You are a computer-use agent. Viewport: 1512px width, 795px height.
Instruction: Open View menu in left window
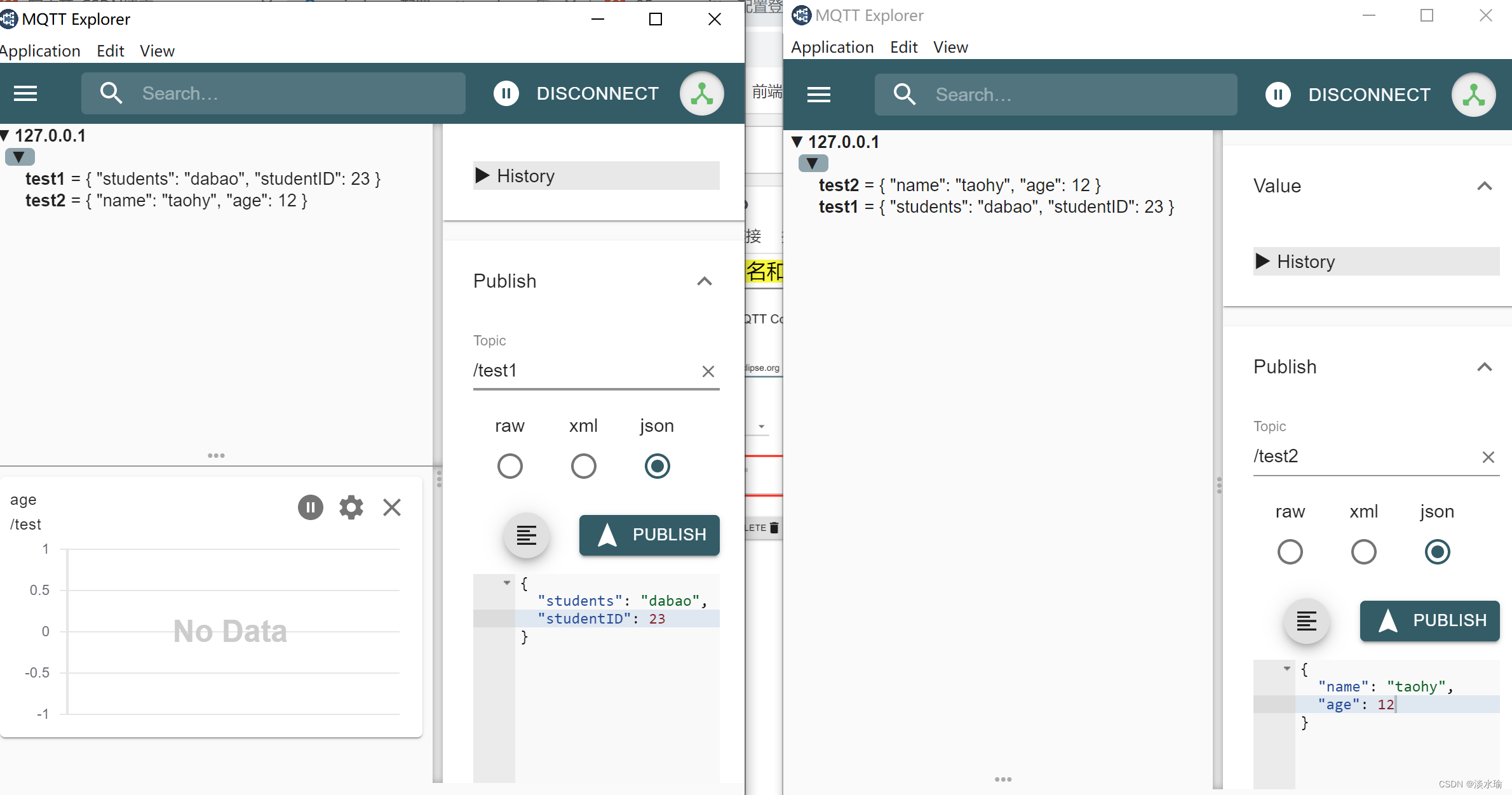coord(157,51)
